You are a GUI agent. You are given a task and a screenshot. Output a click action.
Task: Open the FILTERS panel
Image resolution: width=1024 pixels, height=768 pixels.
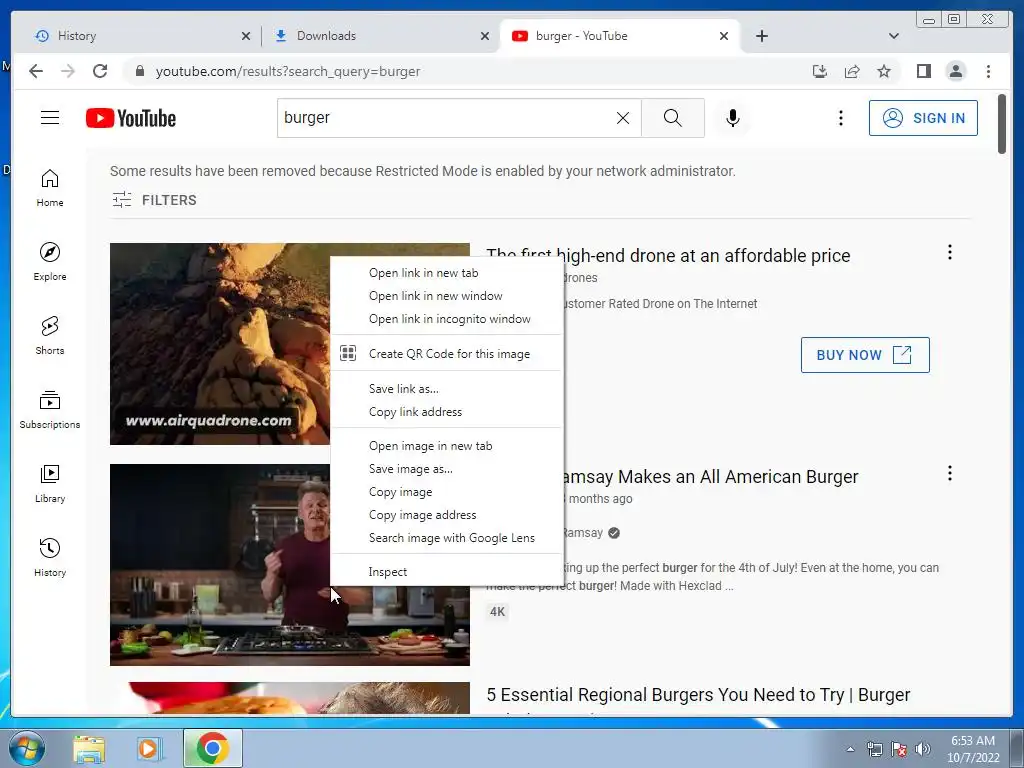(x=154, y=200)
